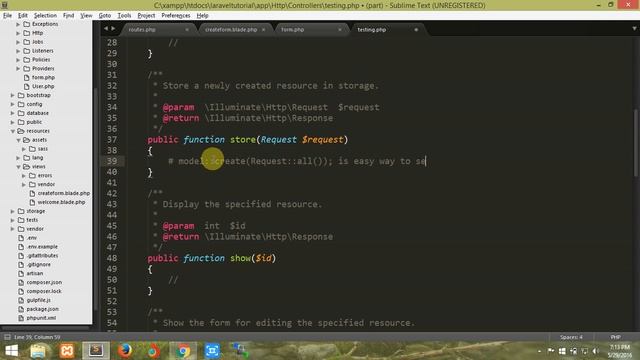The image size is (640, 360).
Task: Click the unsaved dot on testing.php tab
Action: pos(416,30)
